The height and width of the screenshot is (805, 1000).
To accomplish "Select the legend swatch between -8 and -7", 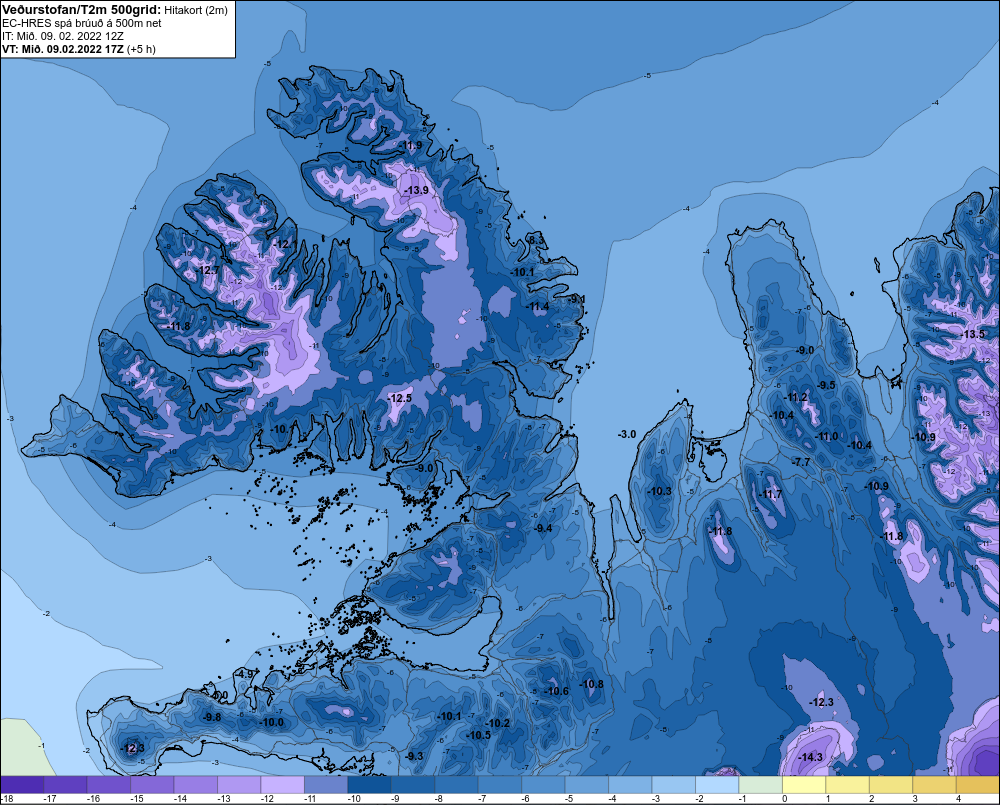I will (x=456, y=785).
